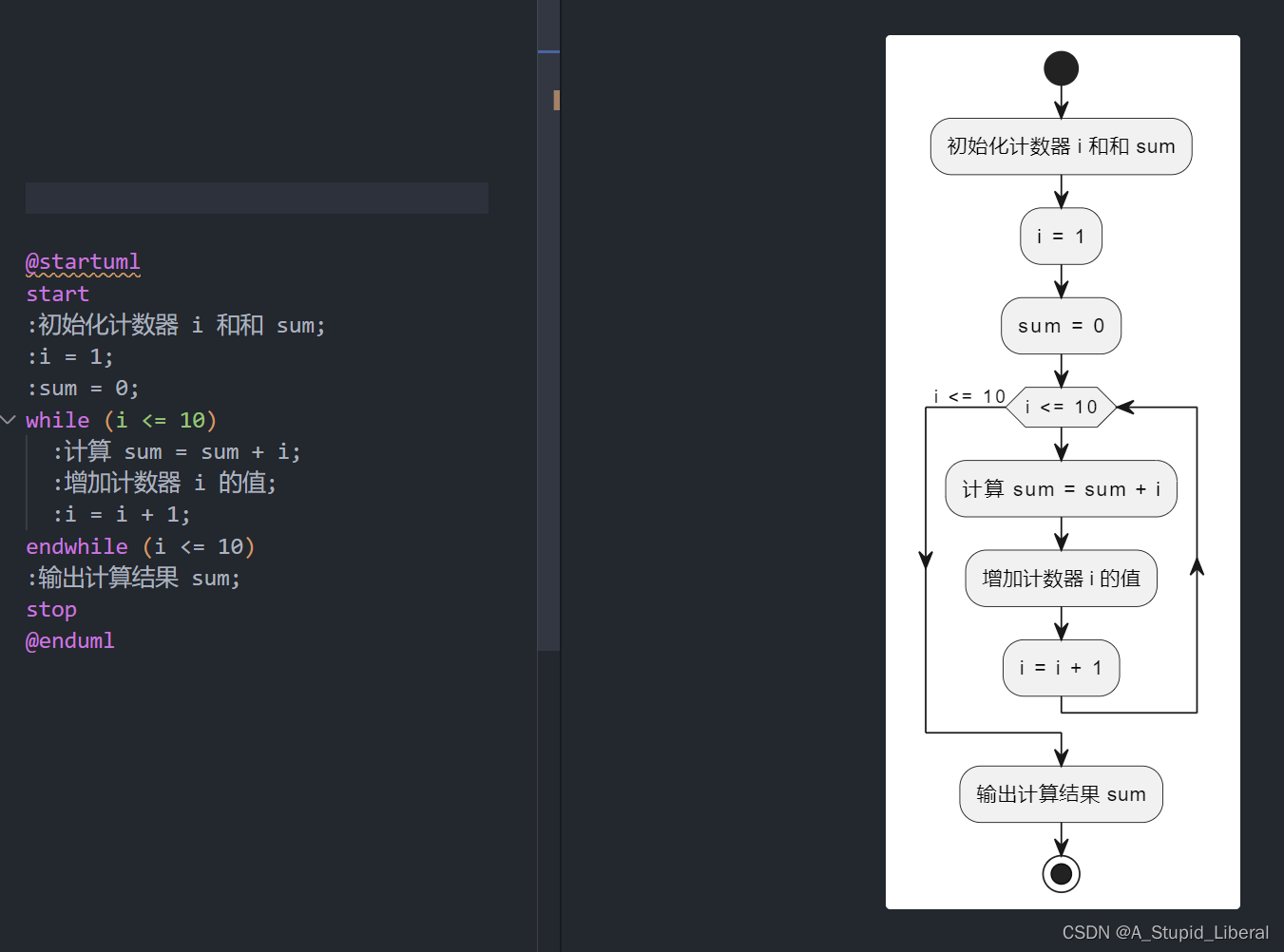Click the 'start' keyword line
The width and height of the screenshot is (1284, 952).
57,294
